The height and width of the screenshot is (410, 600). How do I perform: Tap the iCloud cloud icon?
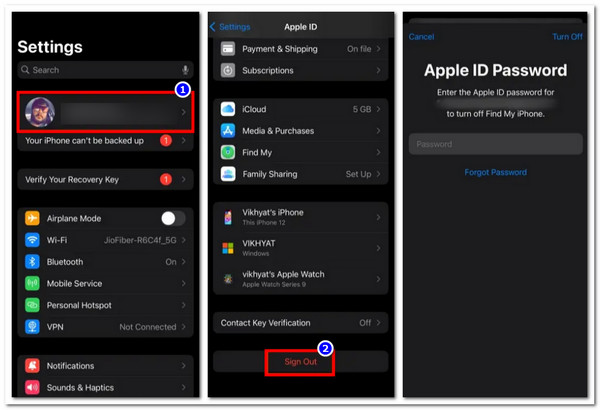click(228, 109)
